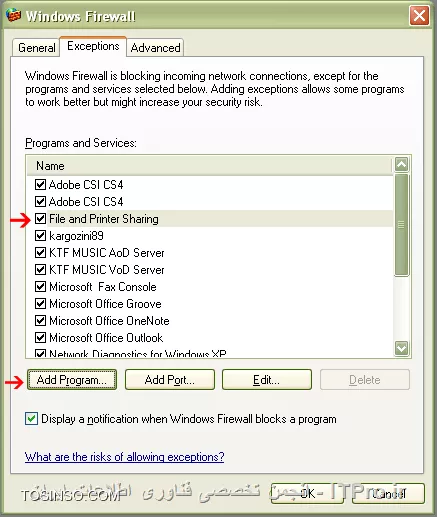Select the File and Printer Sharing row text
Viewport: 437px width, 517px height.
[x=104, y=219]
